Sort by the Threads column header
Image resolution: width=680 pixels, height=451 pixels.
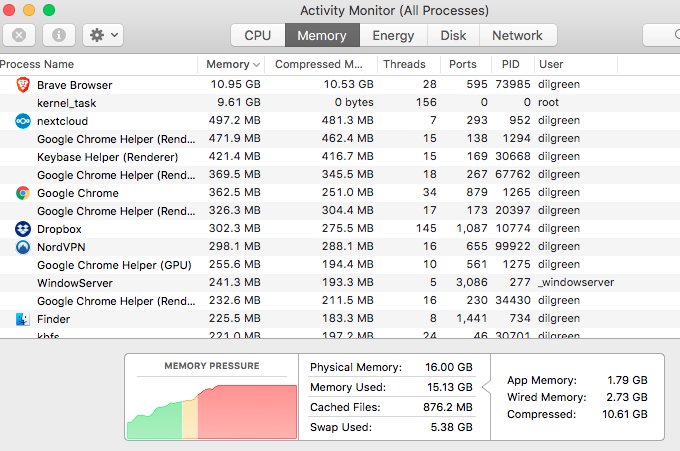click(x=404, y=64)
